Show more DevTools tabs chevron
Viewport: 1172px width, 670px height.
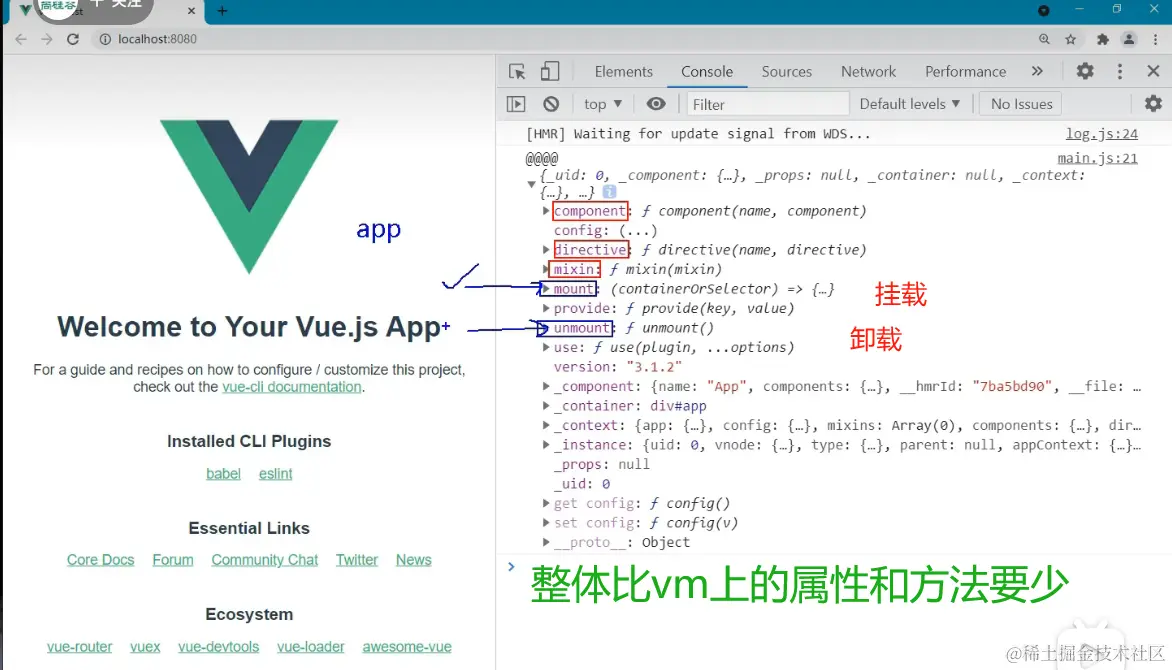point(1037,71)
